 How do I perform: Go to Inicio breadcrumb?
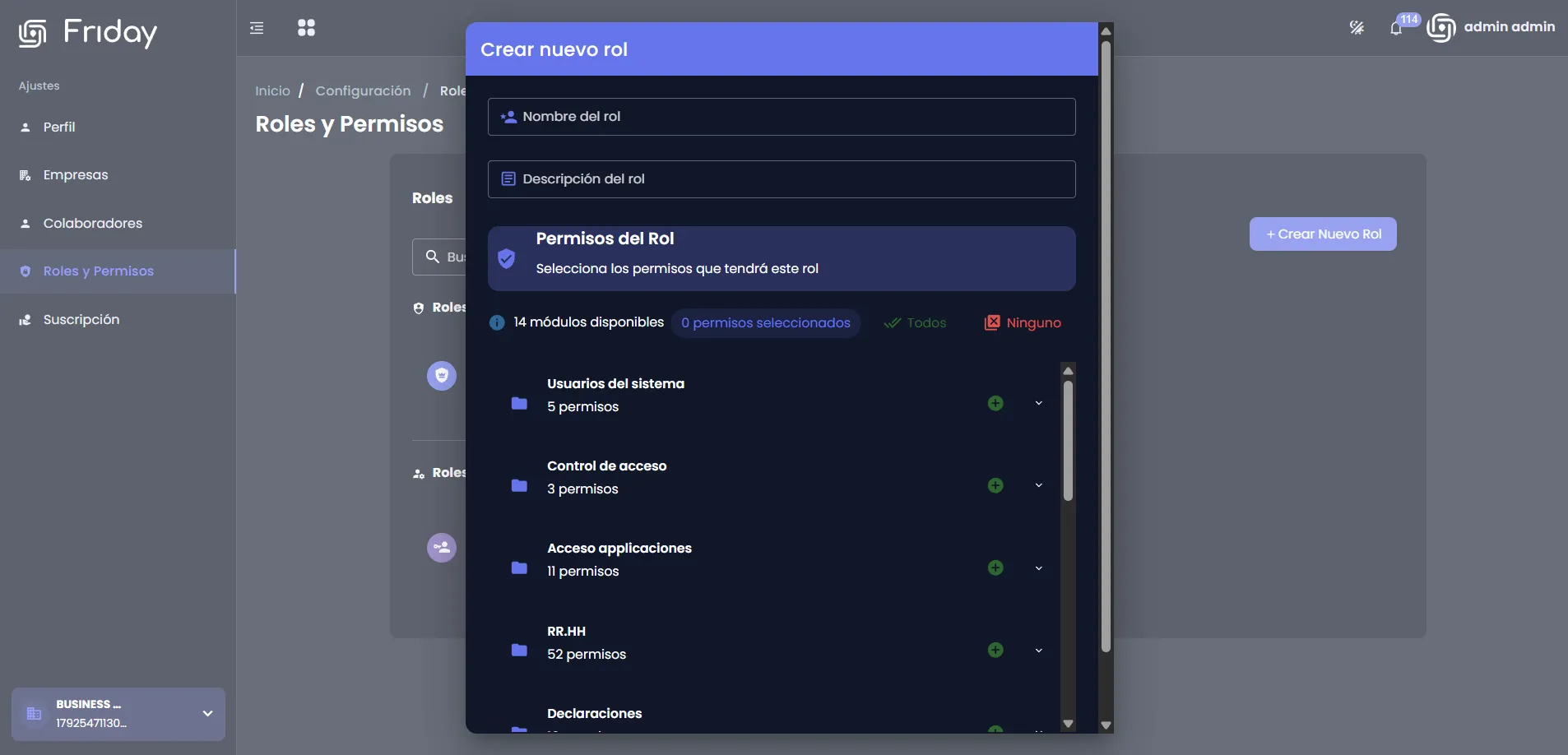[x=272, y=90]
